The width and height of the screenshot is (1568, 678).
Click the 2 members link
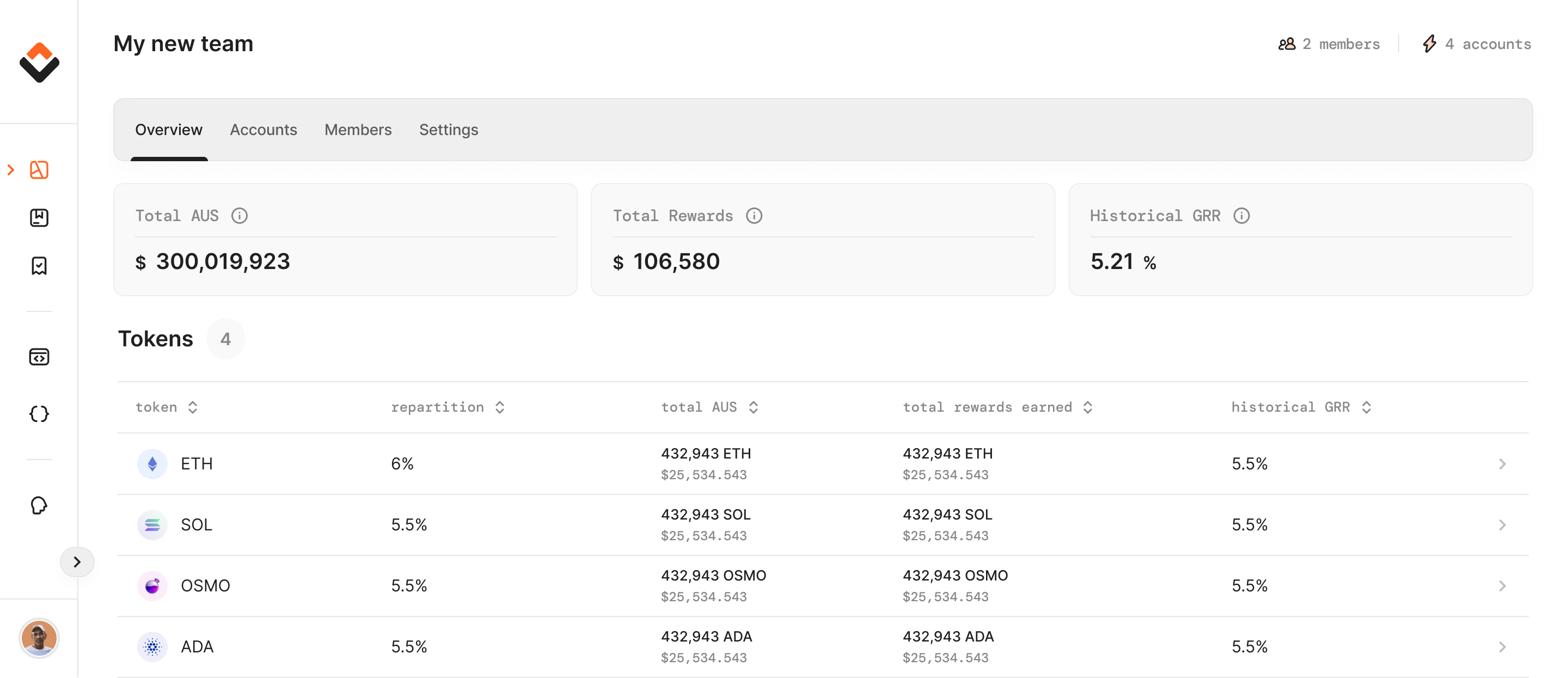pyautogui.click(x=1329, y=44)
